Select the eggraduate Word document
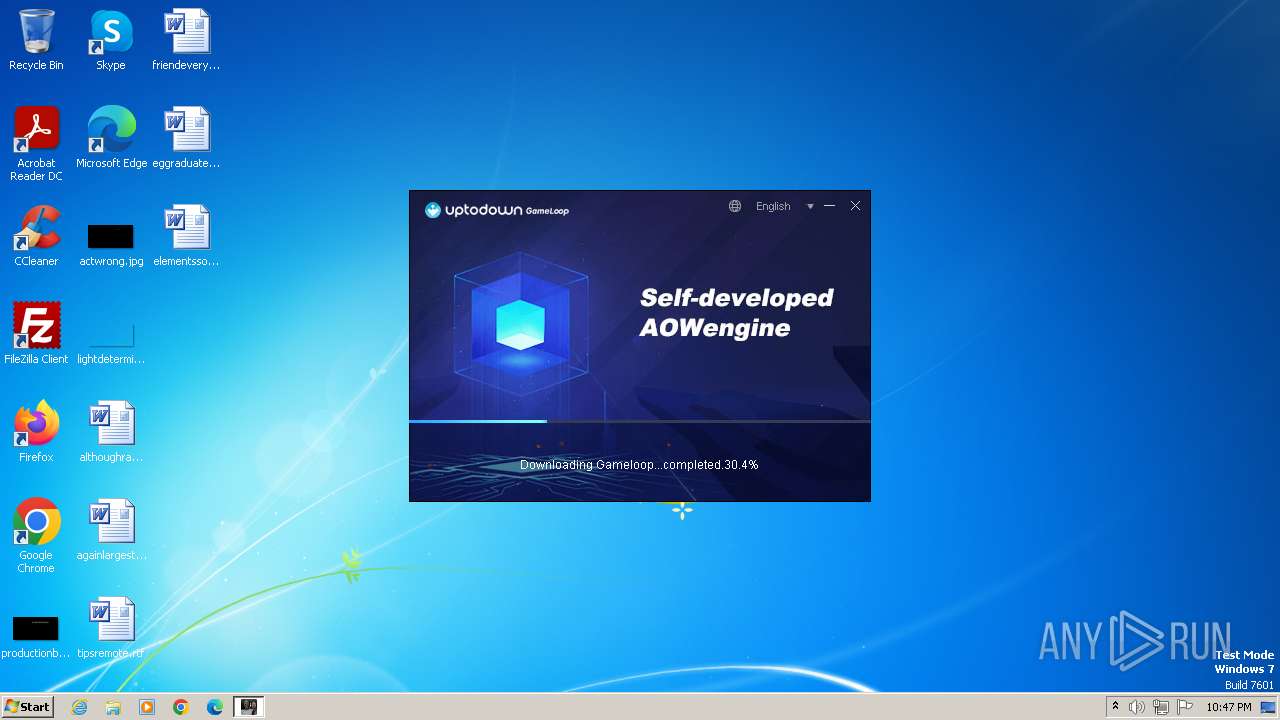 186,138
